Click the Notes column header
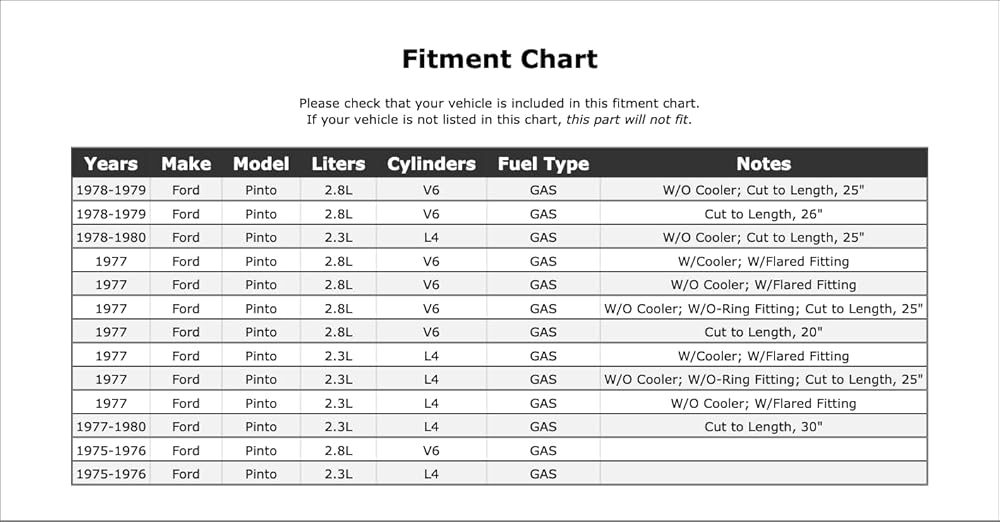The width and height of the screenshot is (1000, 522). coord(763,164)
